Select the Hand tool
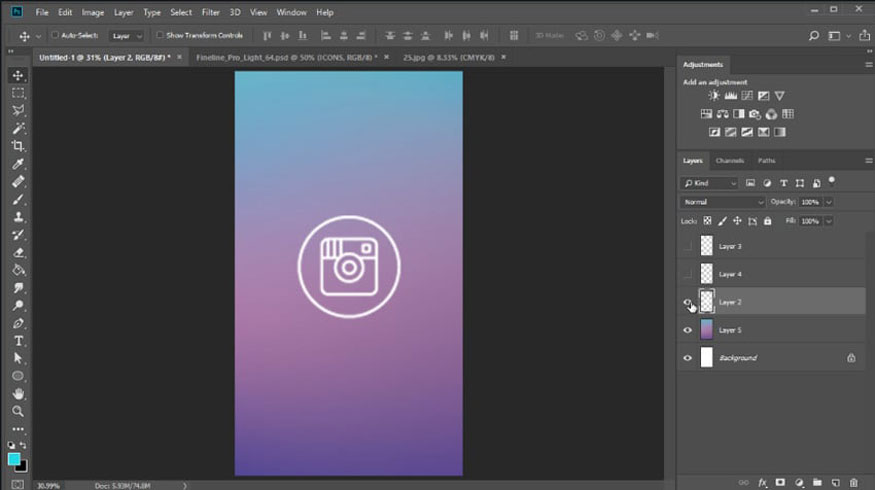 (x=18, y=394)
